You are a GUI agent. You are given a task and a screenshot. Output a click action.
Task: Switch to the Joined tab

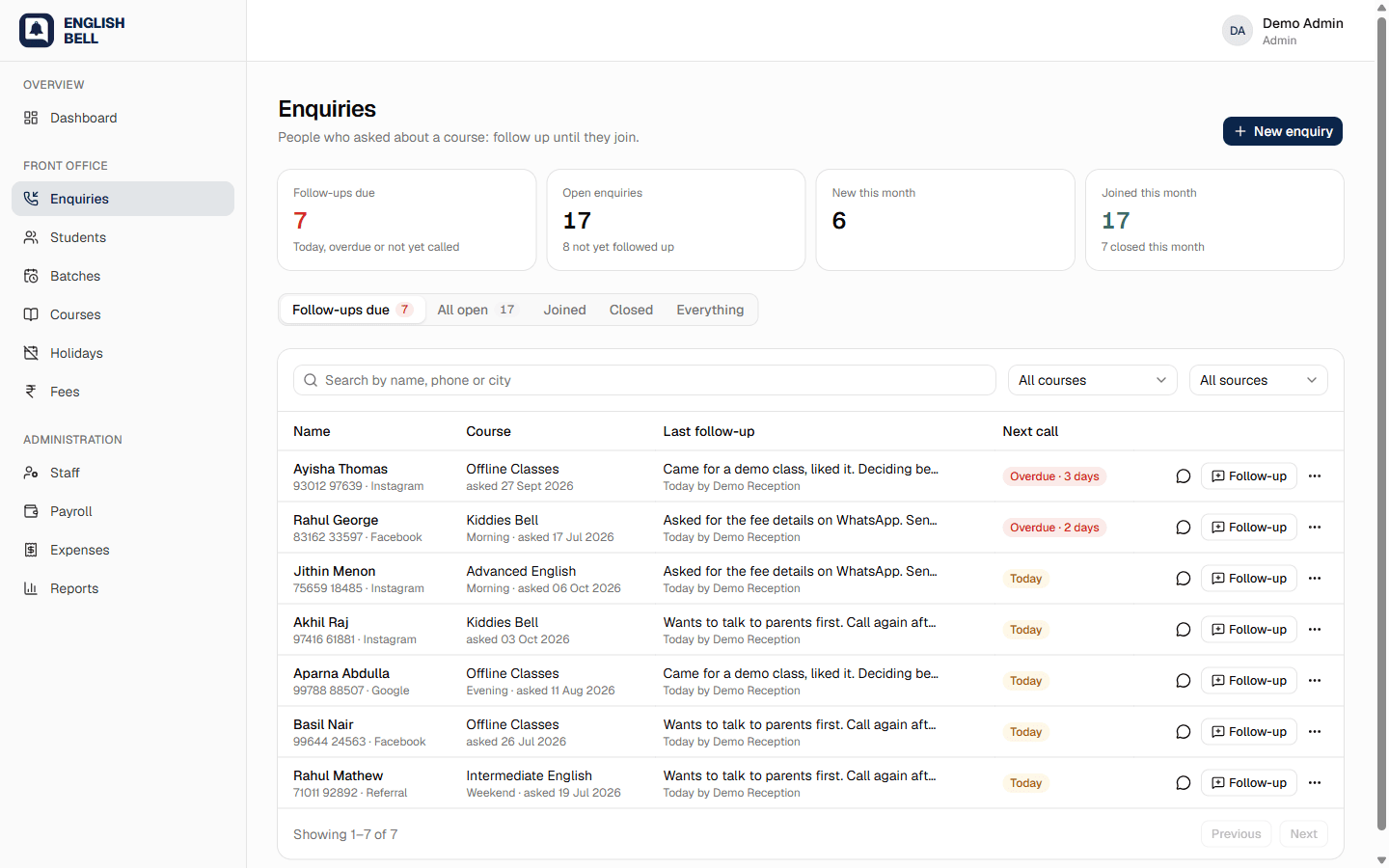[564, 310]
